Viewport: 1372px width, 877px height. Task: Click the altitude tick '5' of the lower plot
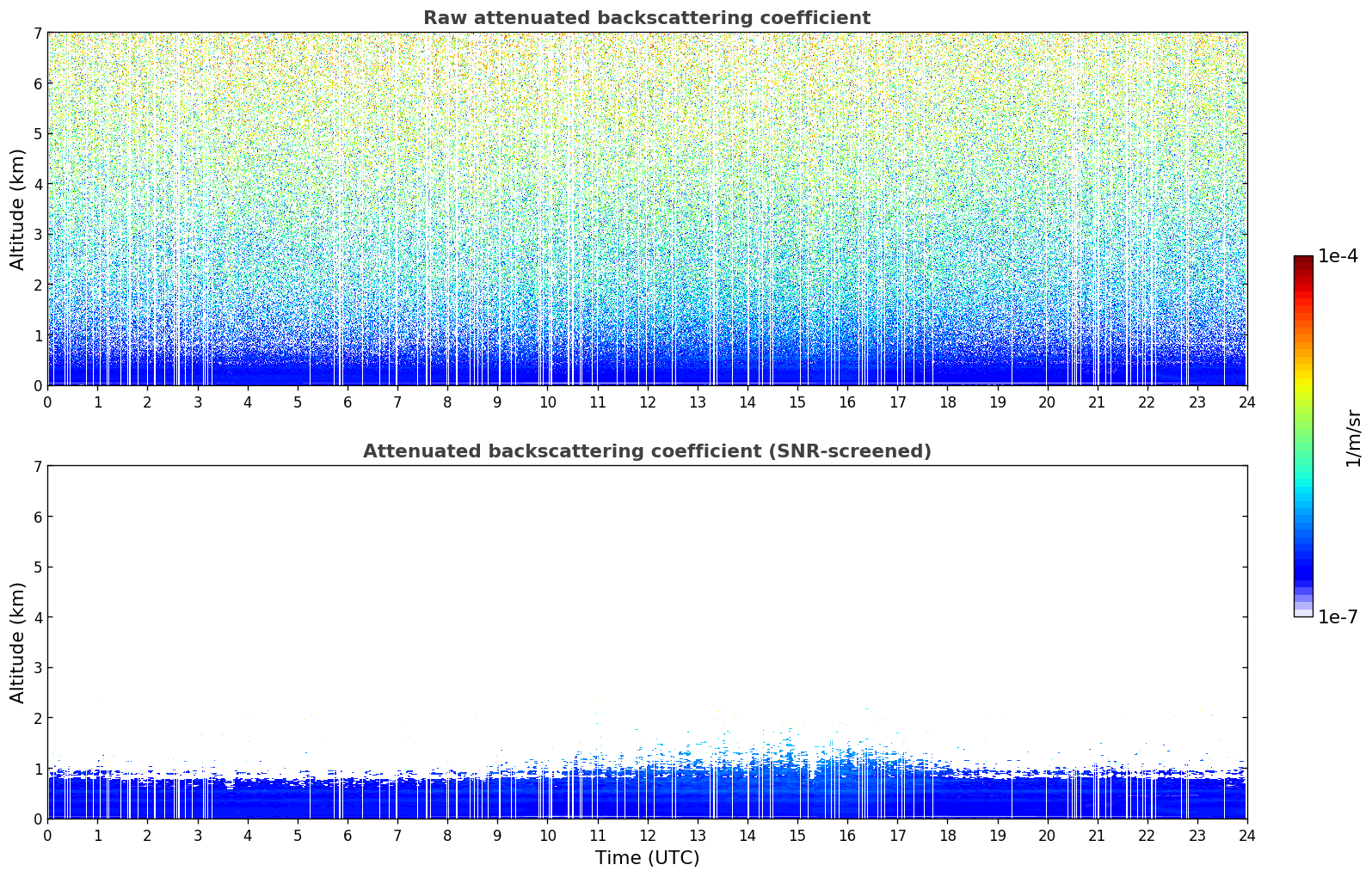[x=38, y=567]
